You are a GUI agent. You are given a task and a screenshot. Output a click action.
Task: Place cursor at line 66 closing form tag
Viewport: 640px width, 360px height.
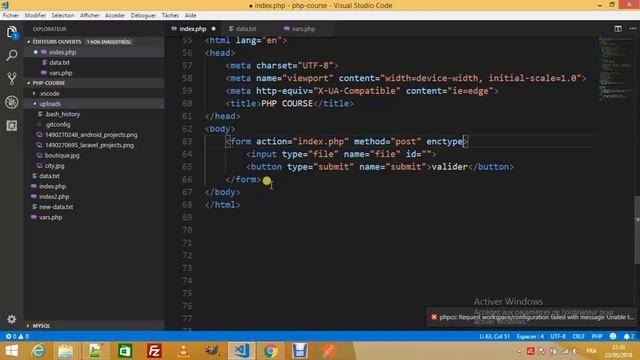click(x=243, y=180)
